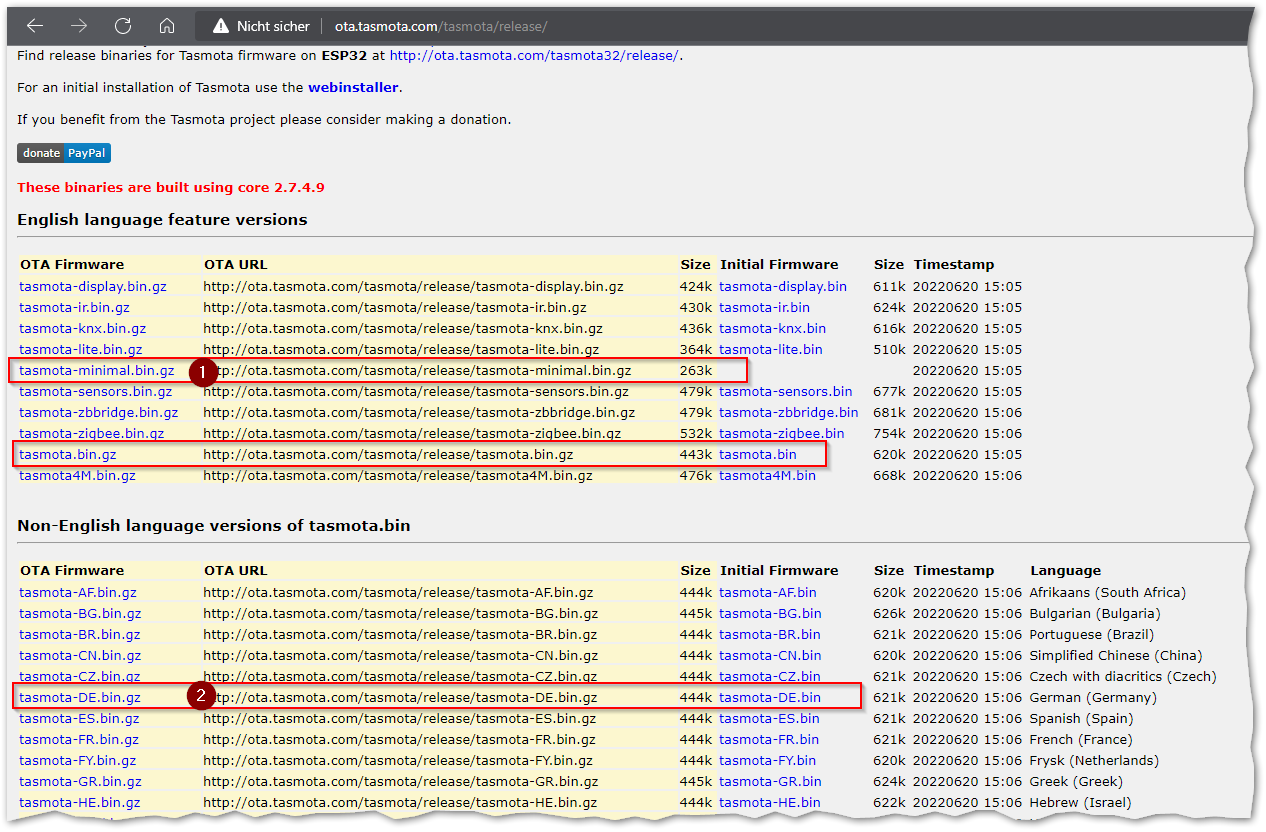Open initial firmware link tasmota-DE.bin
The image size is (1266, 832).
[x=770, y=698]
